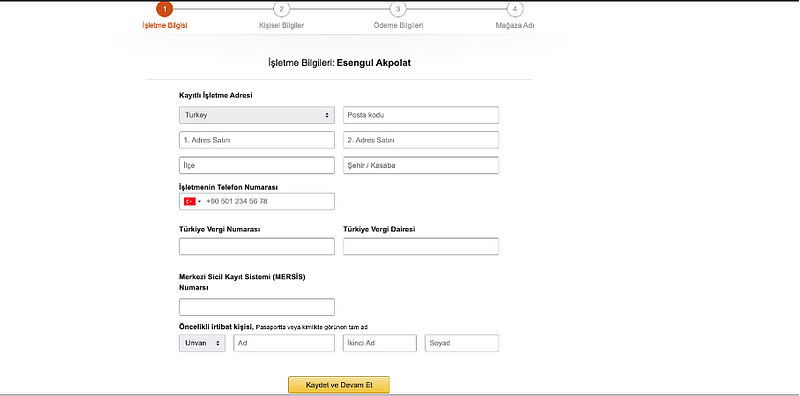Viewport: 800px width, 396px height.
Task: Focus the 2. Adres Satırı field
Action: point(421,140)
